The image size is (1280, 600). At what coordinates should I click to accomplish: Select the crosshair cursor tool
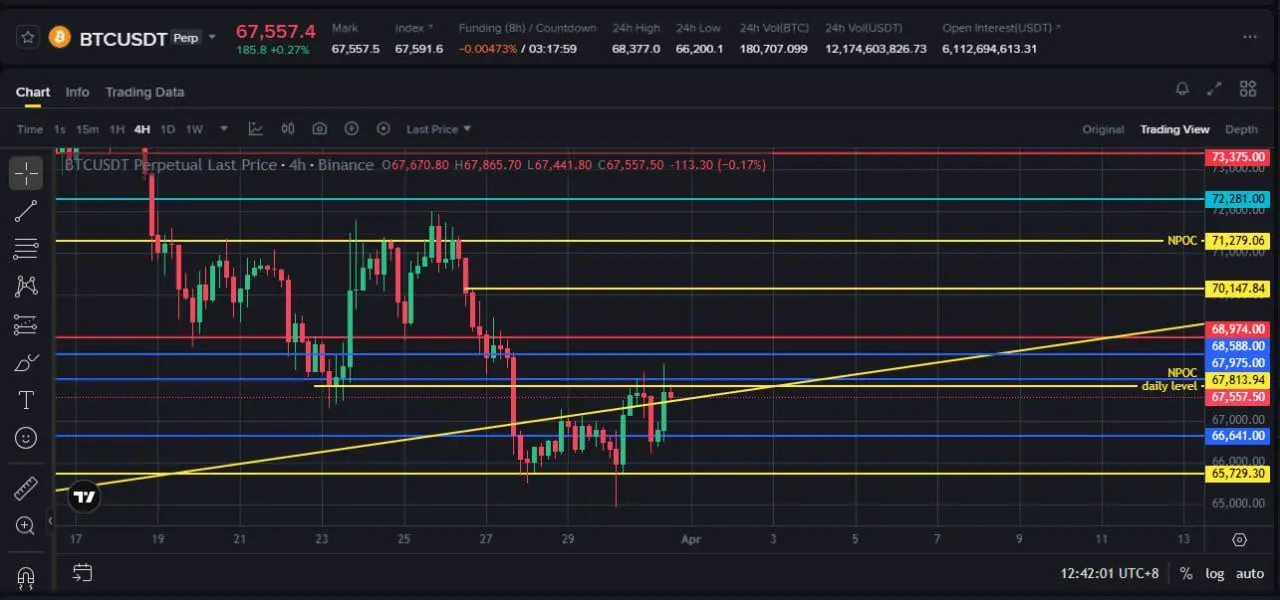point(26,173)
